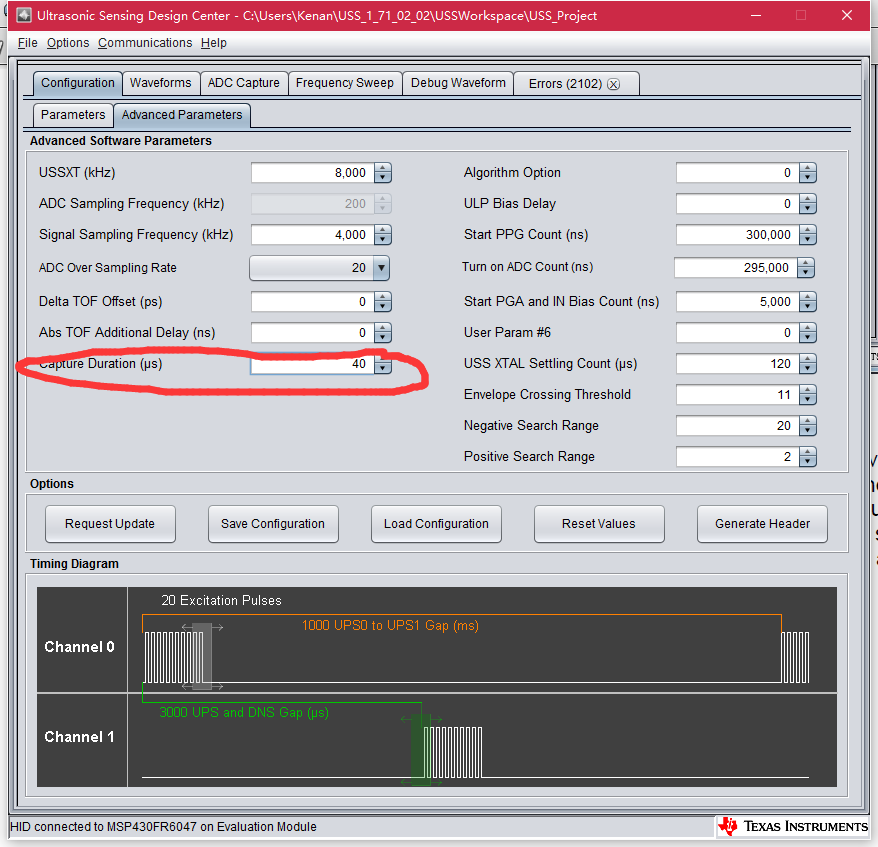Click the USSXT (kHz) stepper arrows
The width and height of the screenshot is (878, 847).
[x=382, y=172]
